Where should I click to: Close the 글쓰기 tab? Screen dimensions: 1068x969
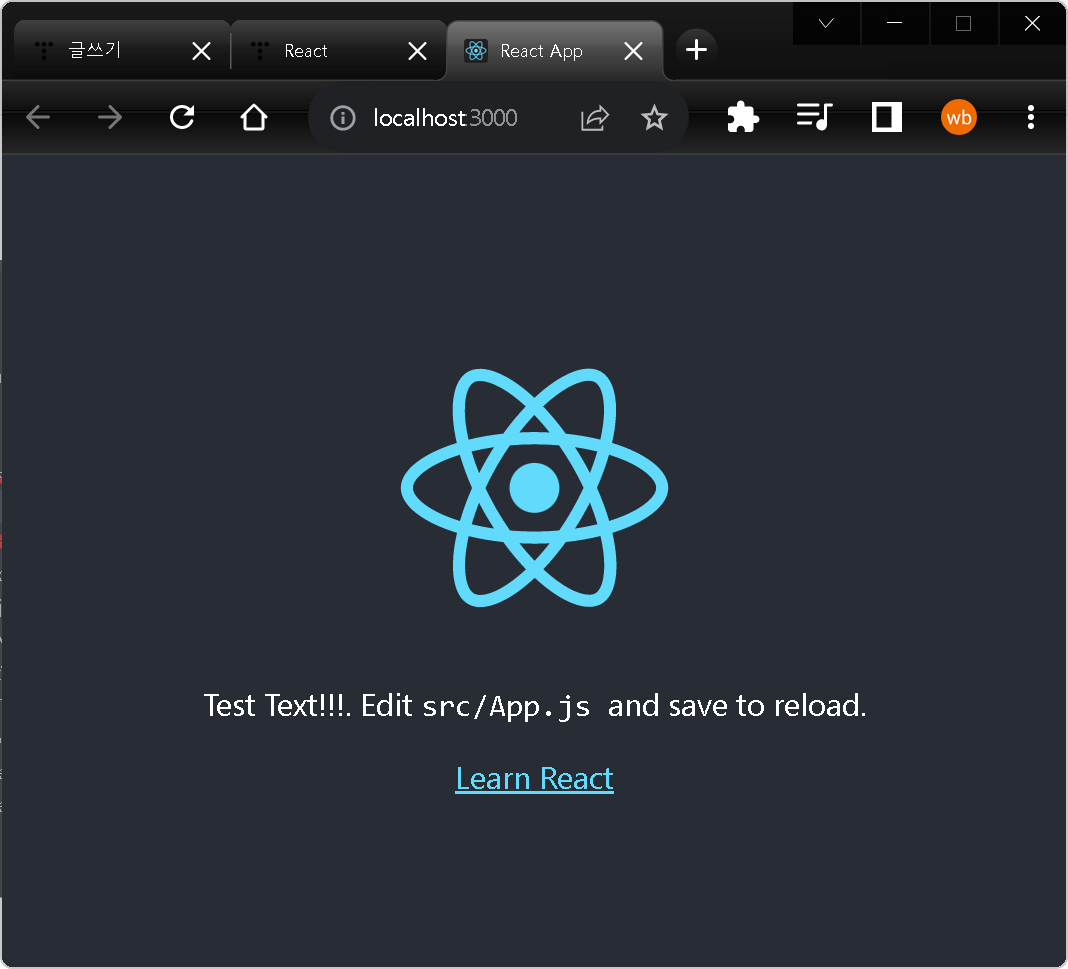click(202, 51)
